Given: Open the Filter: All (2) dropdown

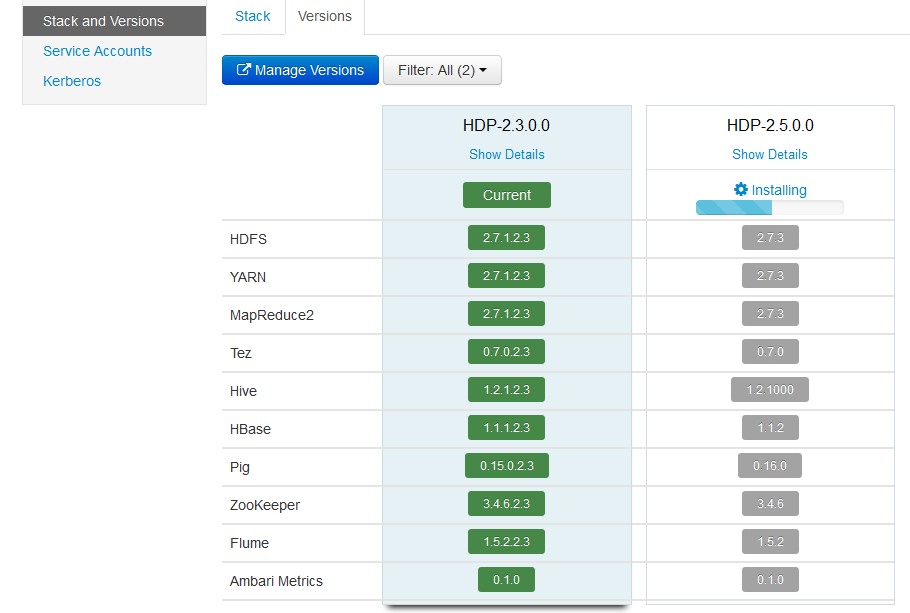Looking at the screenshot, I should pyautogui.click(x=442, y=71).
